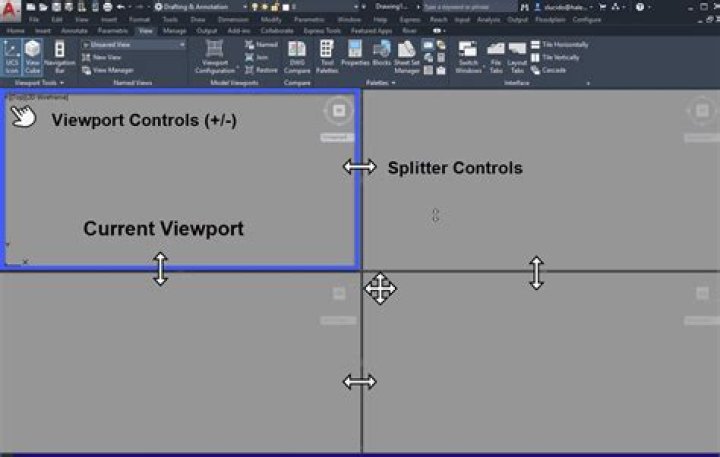This screenshot has height=457, width=720.
Task: Switch to the Featured Apps ribbon tab
Action: (x=371, y=31)
